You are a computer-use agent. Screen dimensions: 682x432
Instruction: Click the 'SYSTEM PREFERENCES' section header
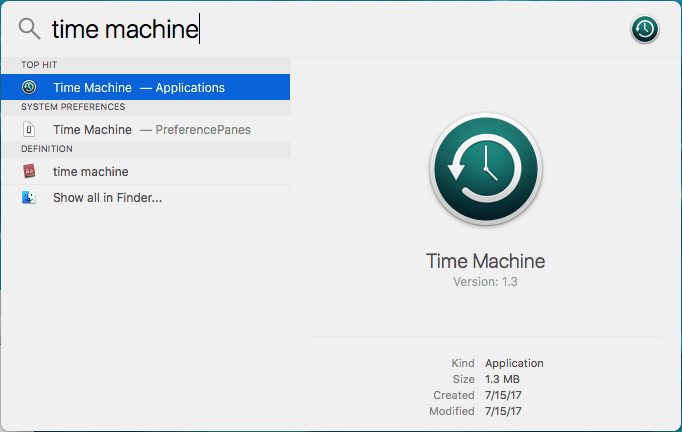tap(73, 107)
